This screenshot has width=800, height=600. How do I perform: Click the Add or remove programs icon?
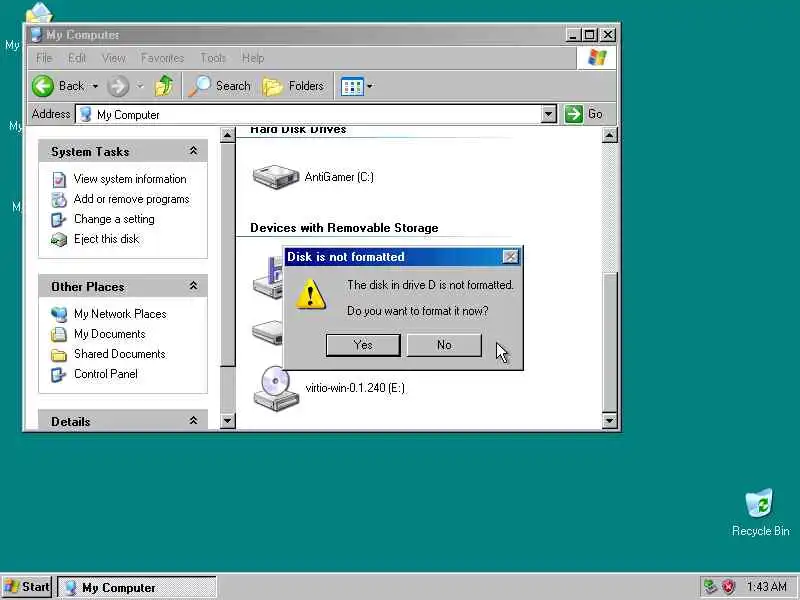coord(59,199)
